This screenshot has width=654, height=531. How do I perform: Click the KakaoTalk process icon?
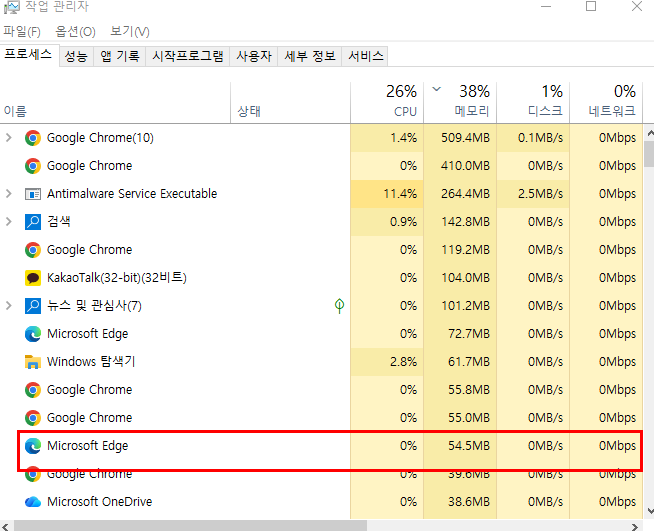[x=33, y=278]
